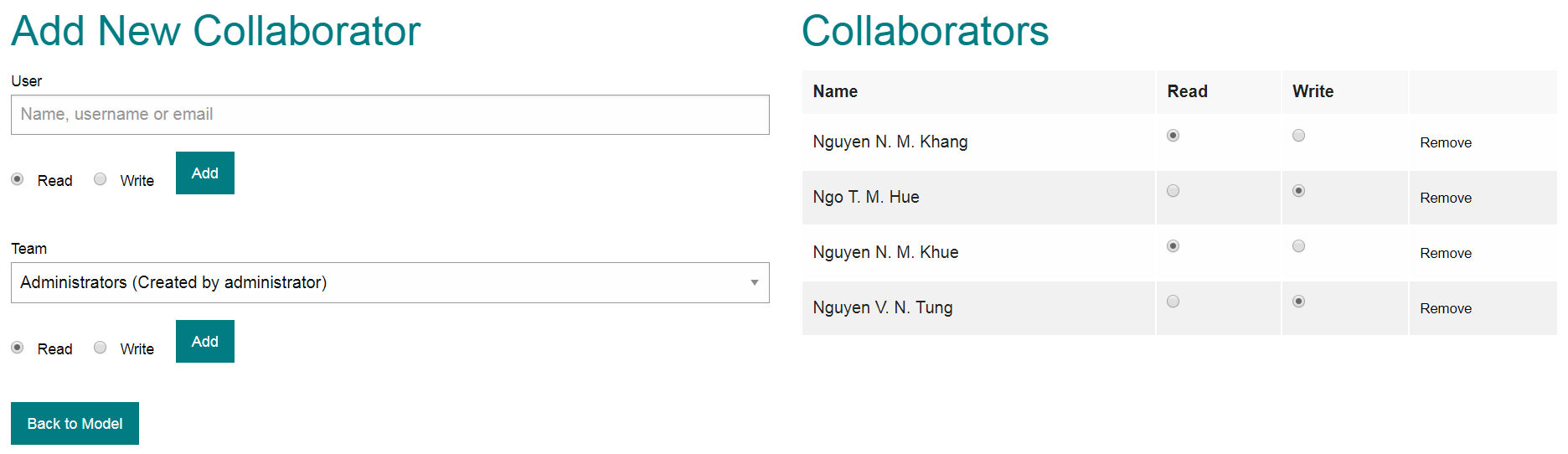The width and height of the screenshot is (1568, 454).
Task: Click Read radio for Nguyen N. M. Khang
Action: pos(1173,136)
